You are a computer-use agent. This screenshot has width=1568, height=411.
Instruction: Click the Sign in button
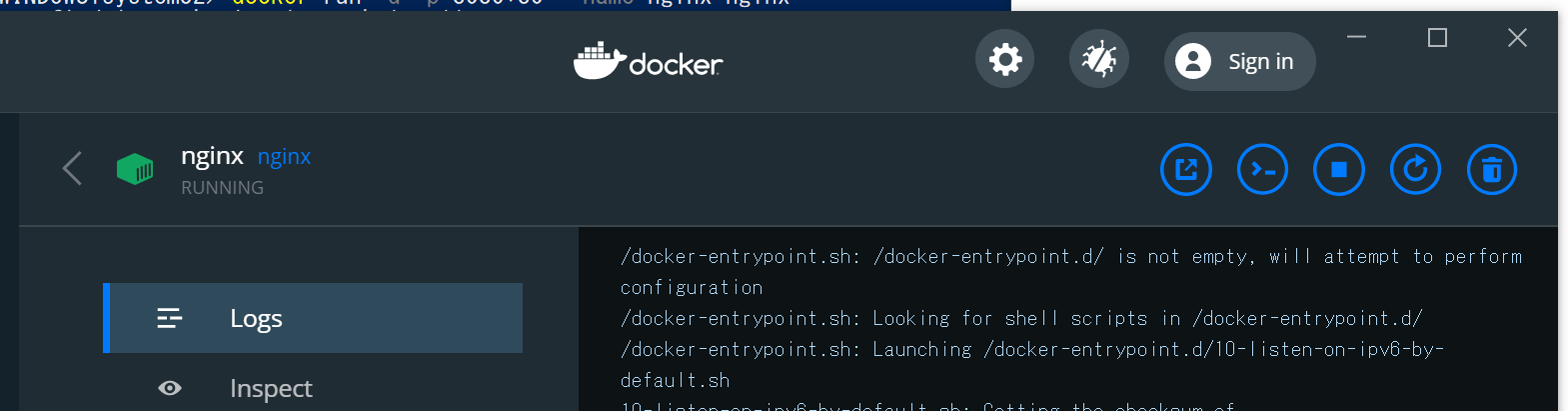click(1239, 62)
